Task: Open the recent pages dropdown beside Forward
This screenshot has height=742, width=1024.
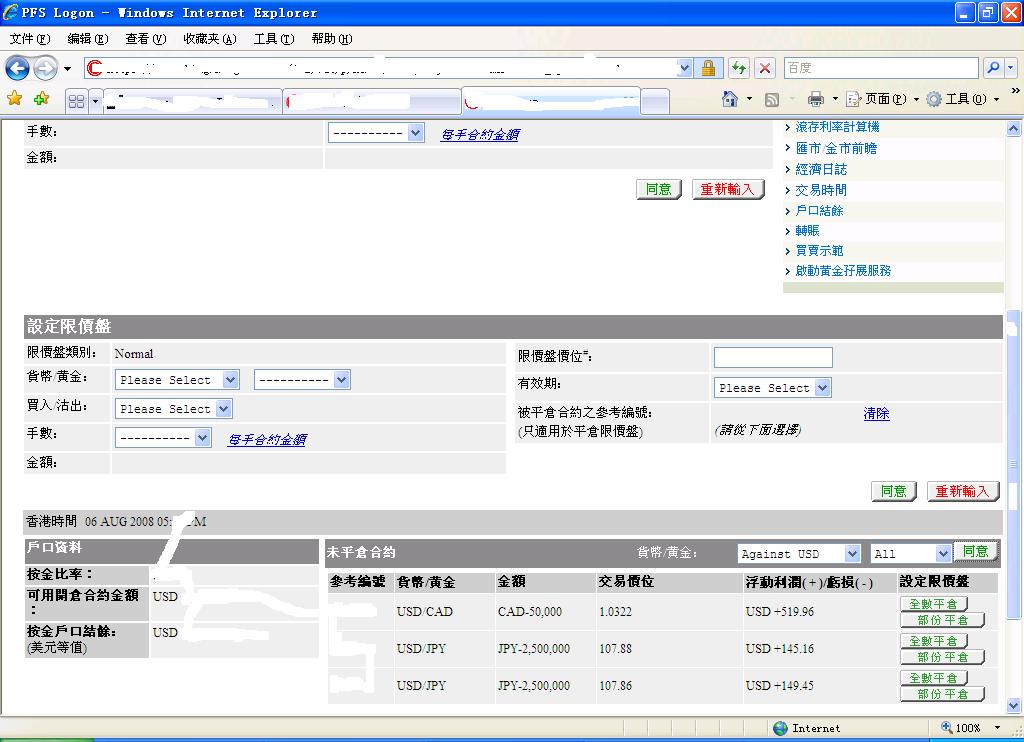Action: (x=67, y=68)
